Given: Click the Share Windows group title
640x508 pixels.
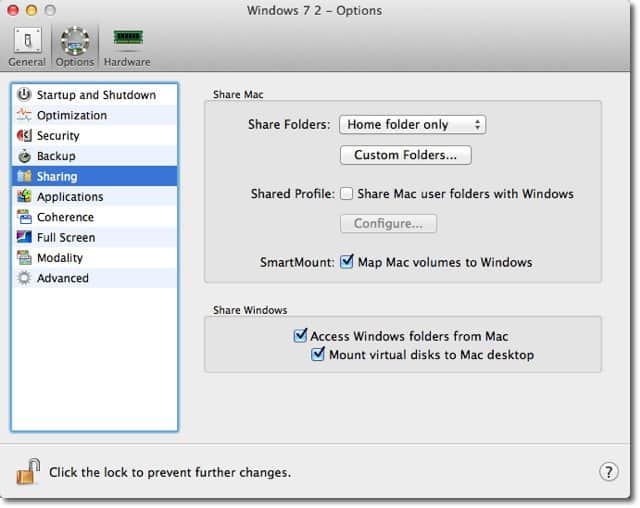Looking at the screenshot, I should click(x=250, y=310).
